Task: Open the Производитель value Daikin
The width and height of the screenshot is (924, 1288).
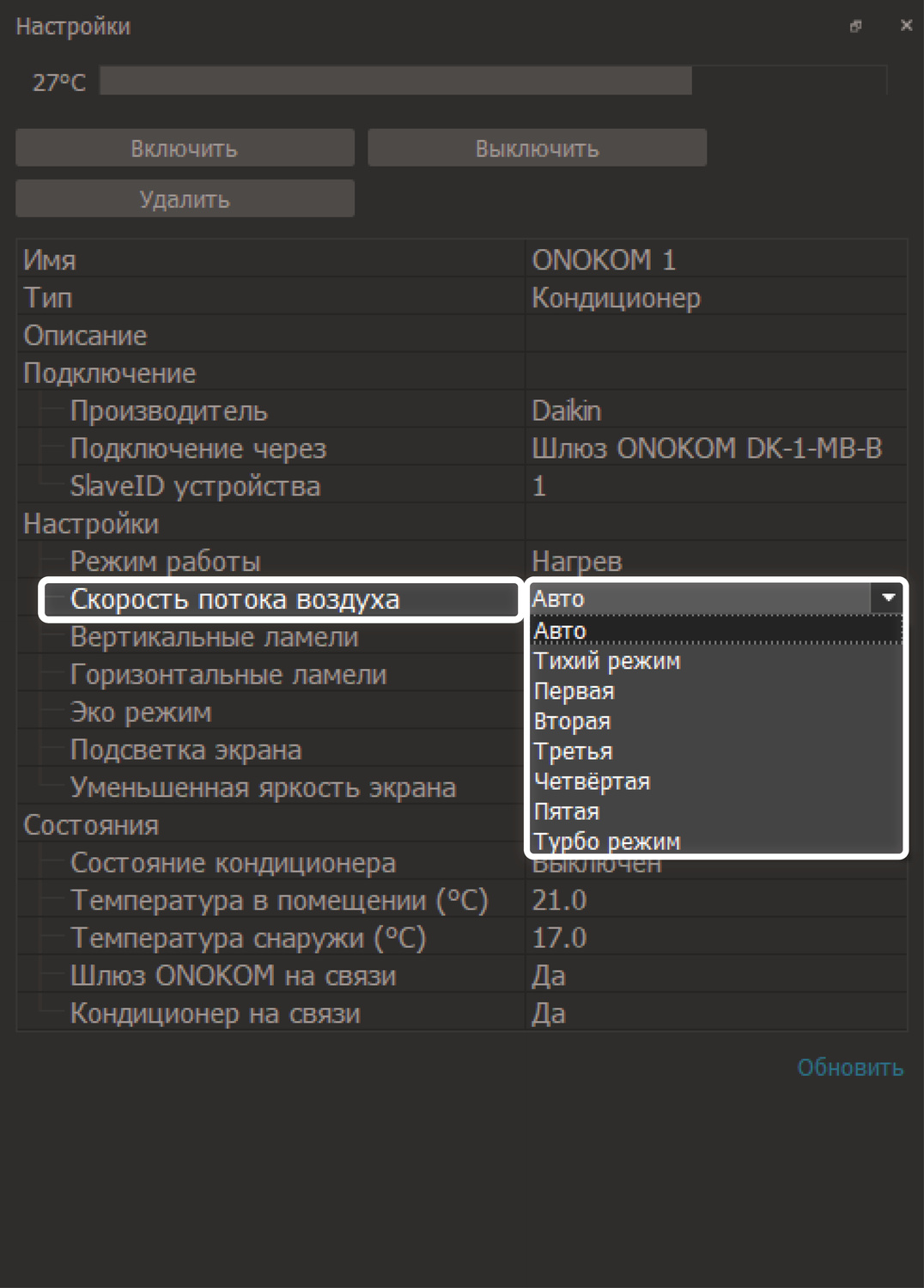Action: pyautogui.click(x=566, y=411)
